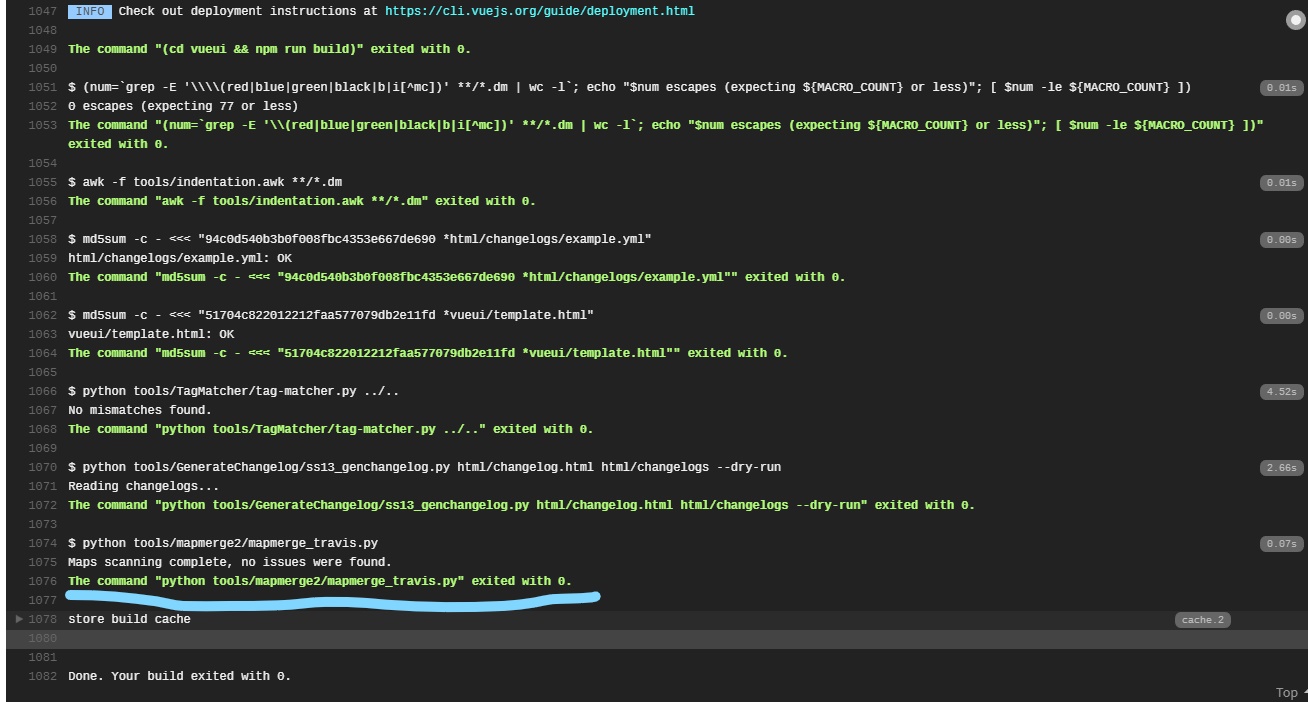1308x702 pixels.
Task: Click green 'awk -f tools/indentation.awk' exited line
Action: pyautogui.click(x=302, y=201)
